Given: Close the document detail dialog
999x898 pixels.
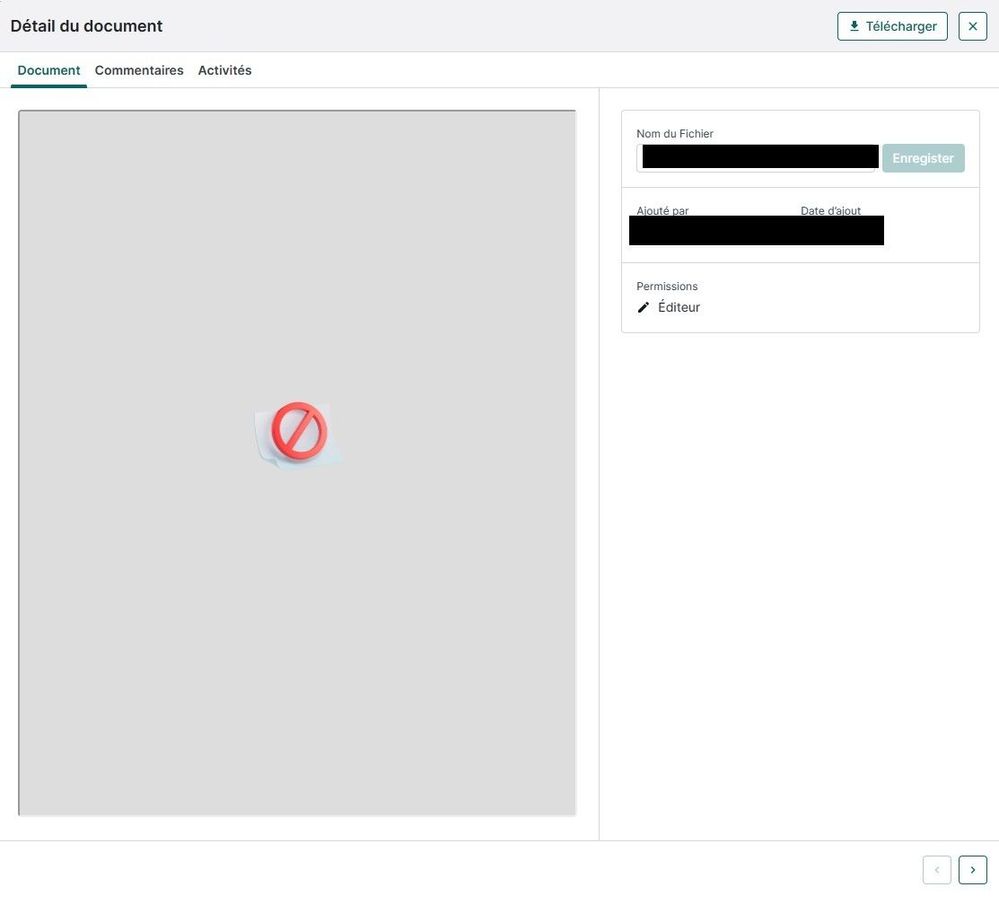Looking at the screenshot, I should (x=972, y=26).
